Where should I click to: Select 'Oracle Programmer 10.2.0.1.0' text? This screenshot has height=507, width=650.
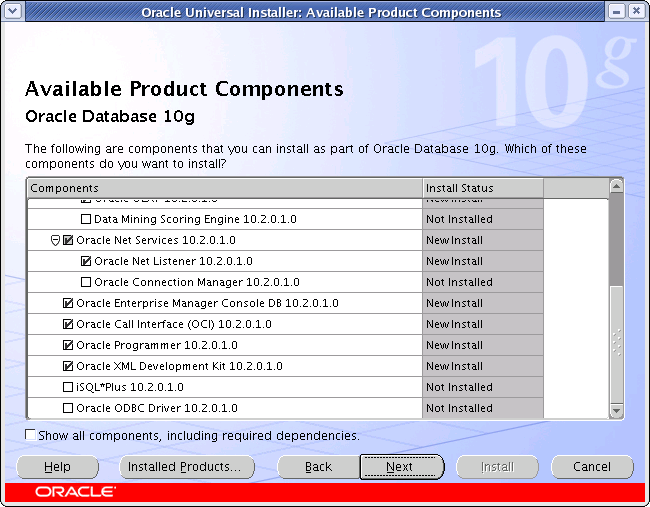[x=157, y=345]
